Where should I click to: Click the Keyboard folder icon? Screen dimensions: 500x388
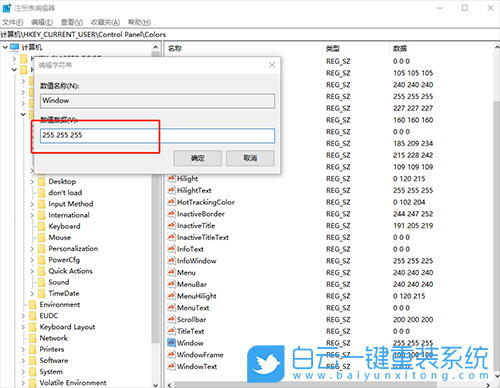click(42, 226)
